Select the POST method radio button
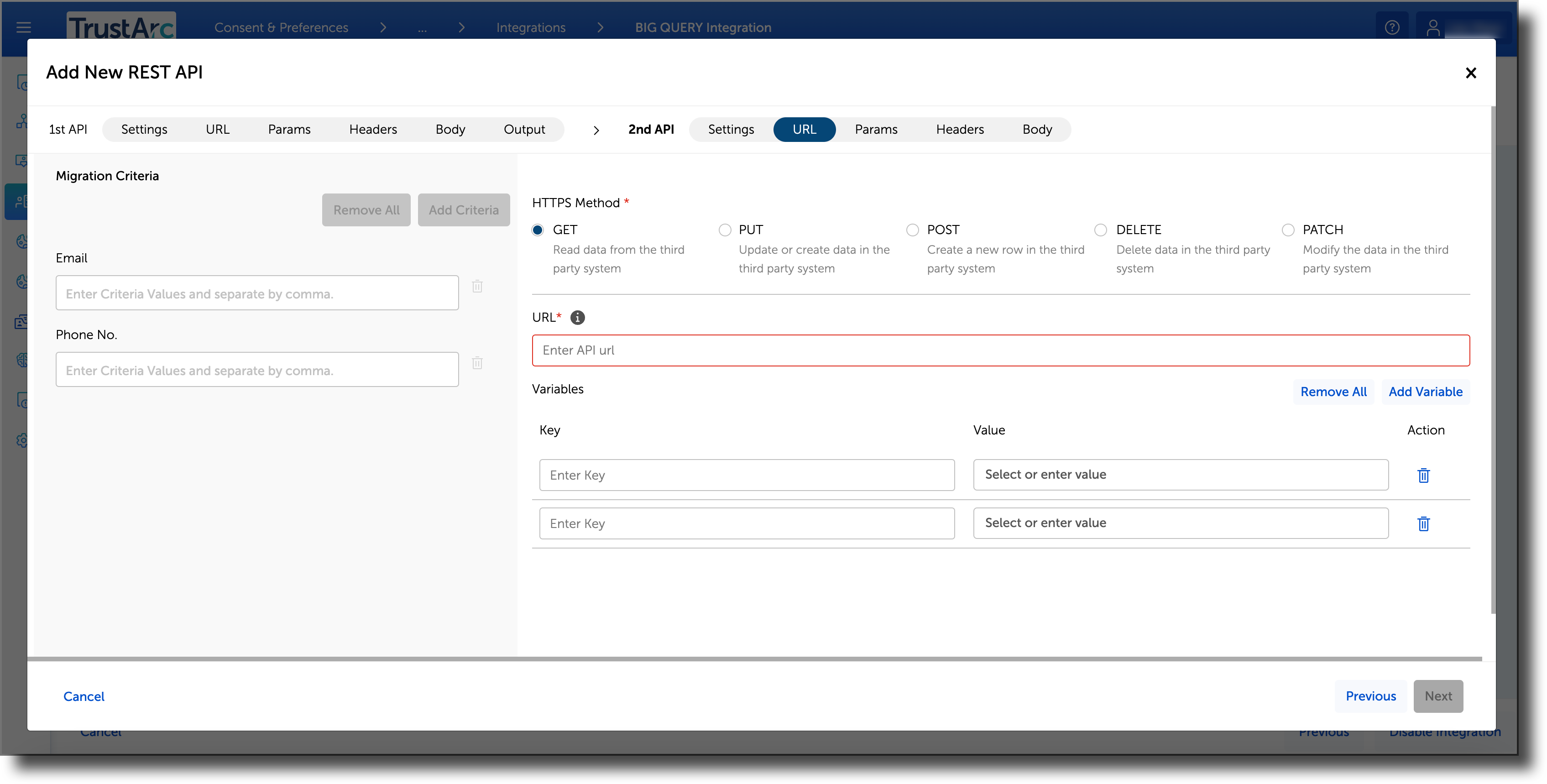The width and height of the screenshot is (1547, 784). click(x=913, y=230)
